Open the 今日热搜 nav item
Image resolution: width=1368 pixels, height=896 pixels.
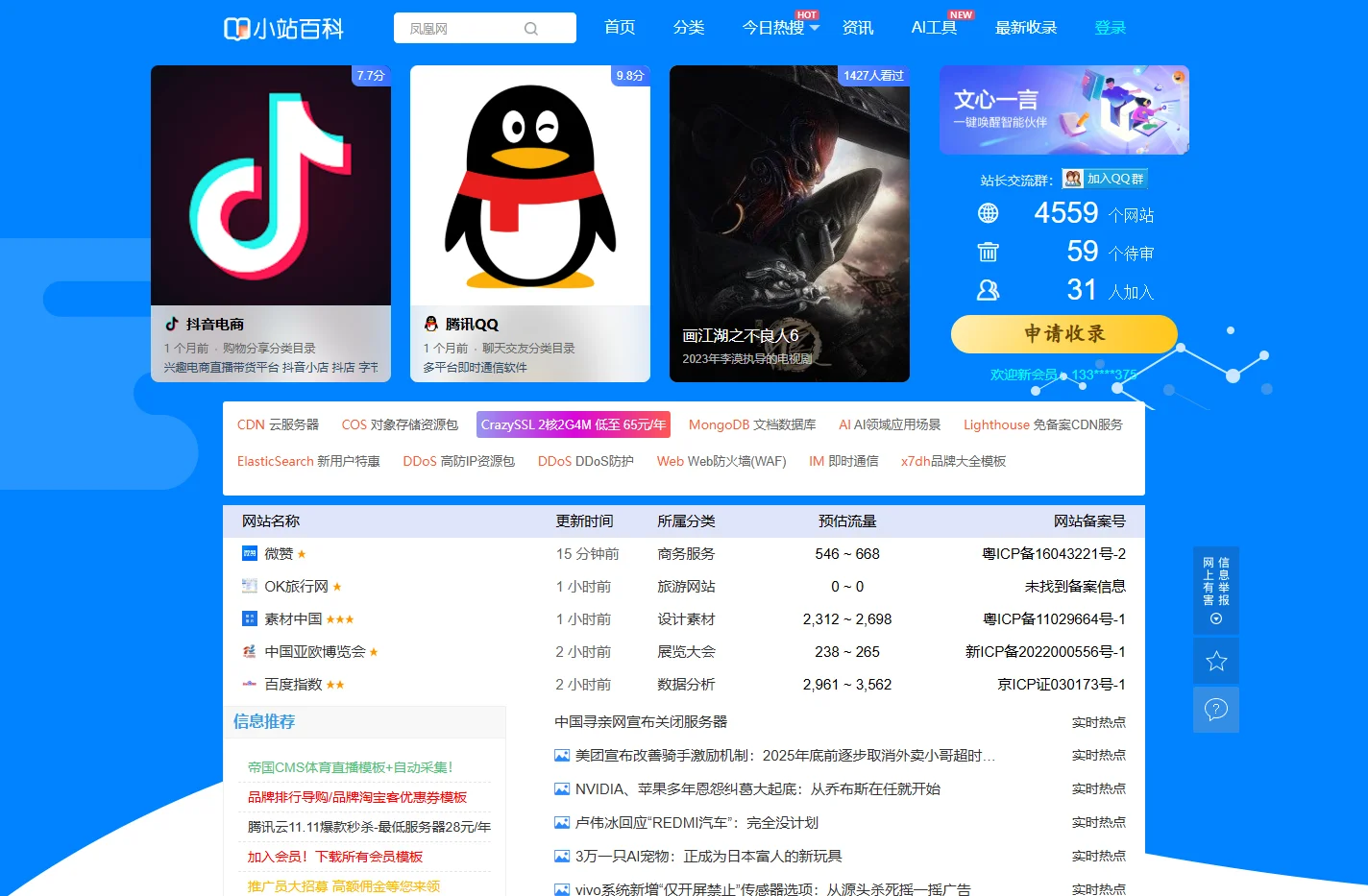[773, 28]
